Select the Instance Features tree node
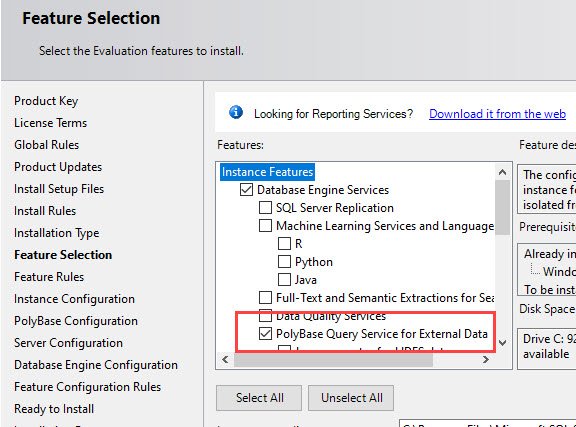The image size is (576, 427). click(267, 172)
